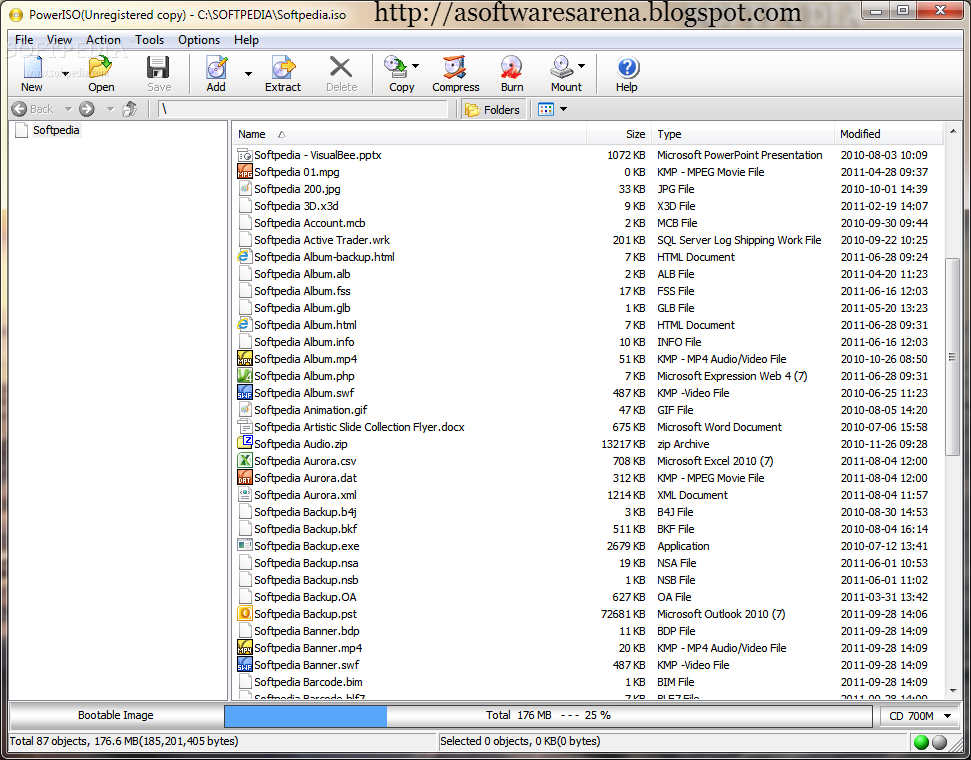971x760 pixels.
Task: Click the disc capacity progress bar
Action: [548, 715]
